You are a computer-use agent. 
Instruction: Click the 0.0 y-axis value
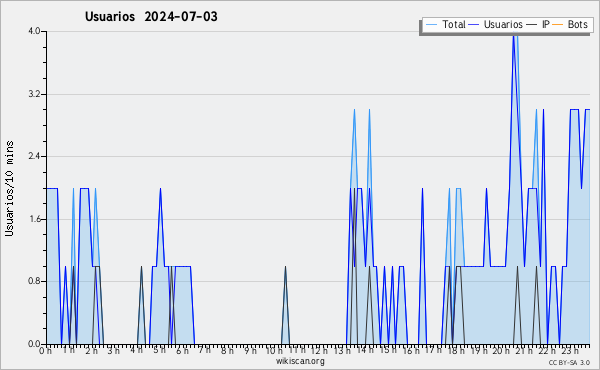34,344
